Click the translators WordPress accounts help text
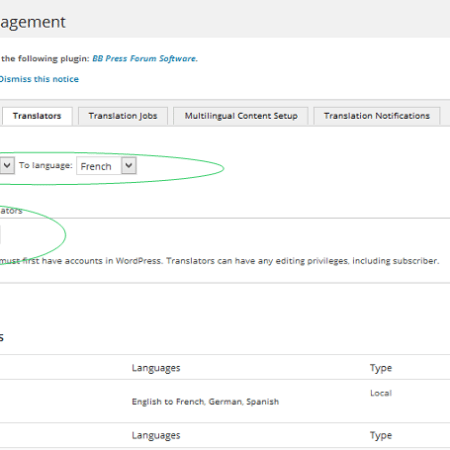The image size is (450, 450). 219,261
